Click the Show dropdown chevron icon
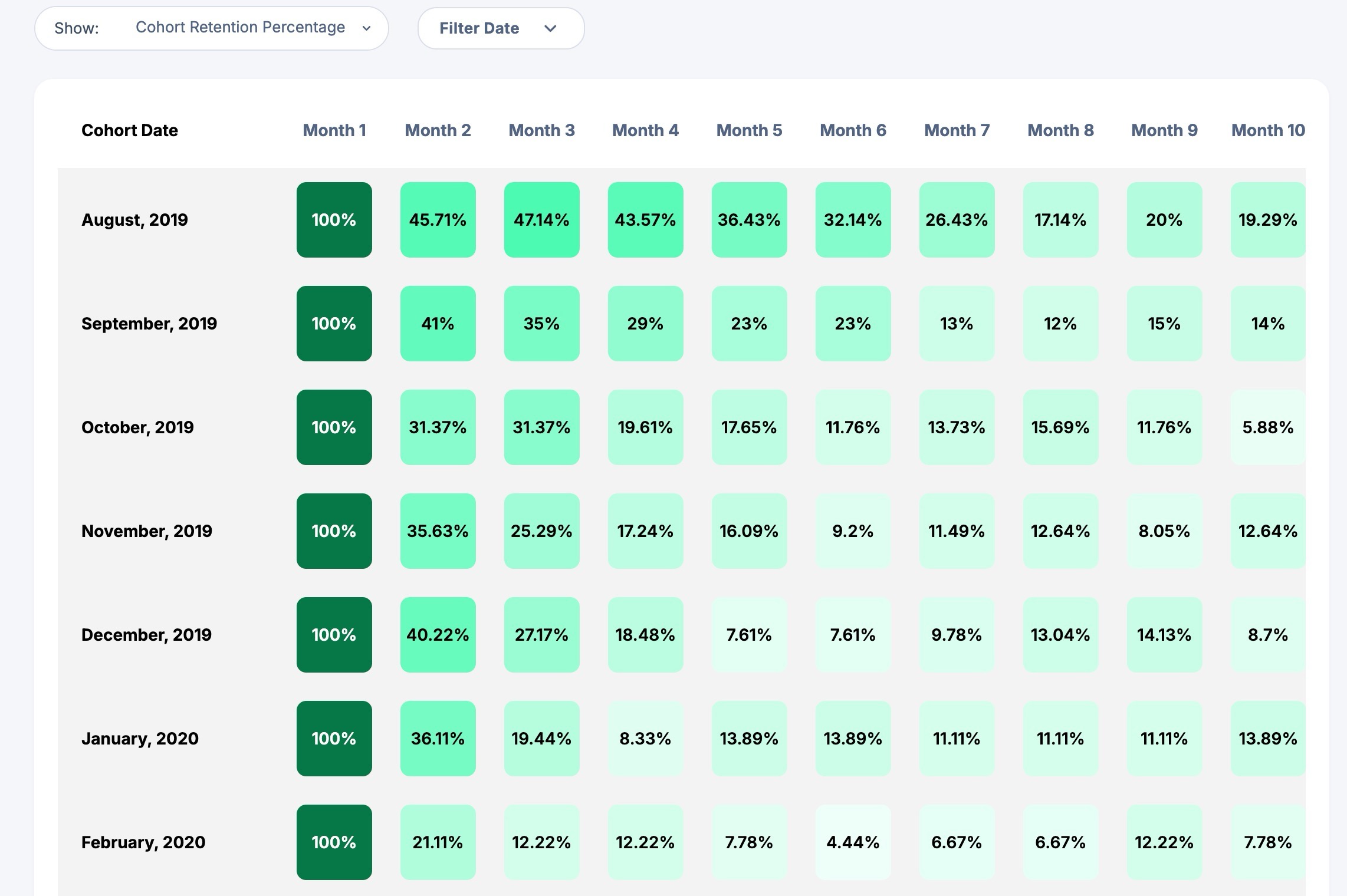This screenshot has height=896, width=1347. tap(366, 28)
